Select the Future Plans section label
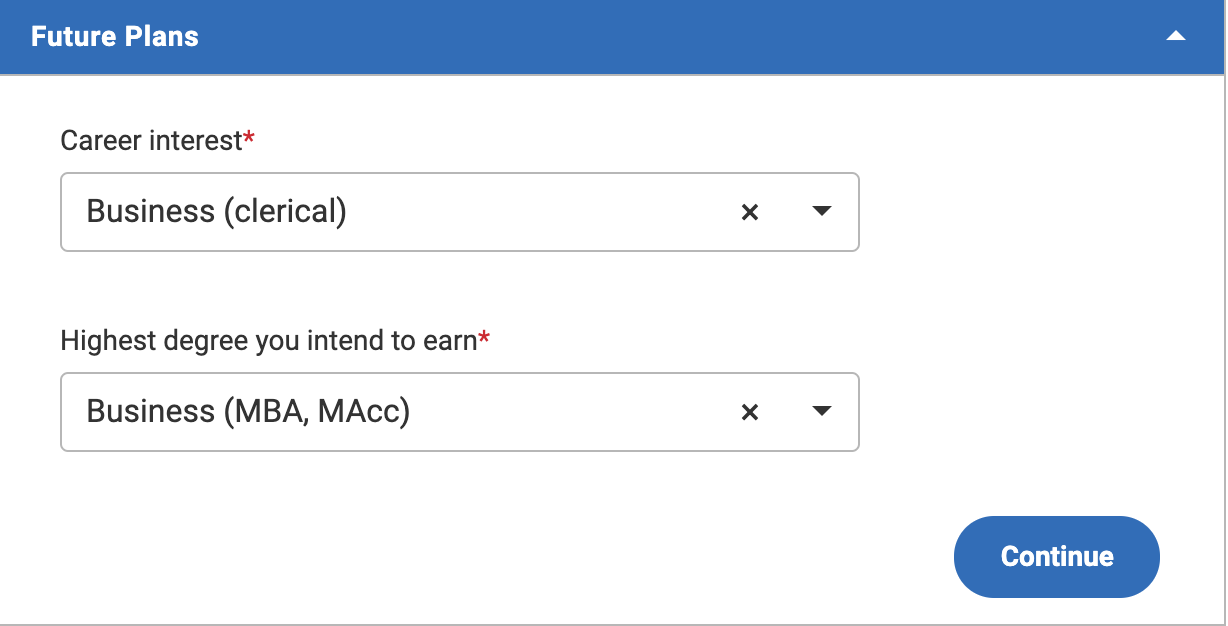This screenshot has width=1228, height=626. (113, 36)
